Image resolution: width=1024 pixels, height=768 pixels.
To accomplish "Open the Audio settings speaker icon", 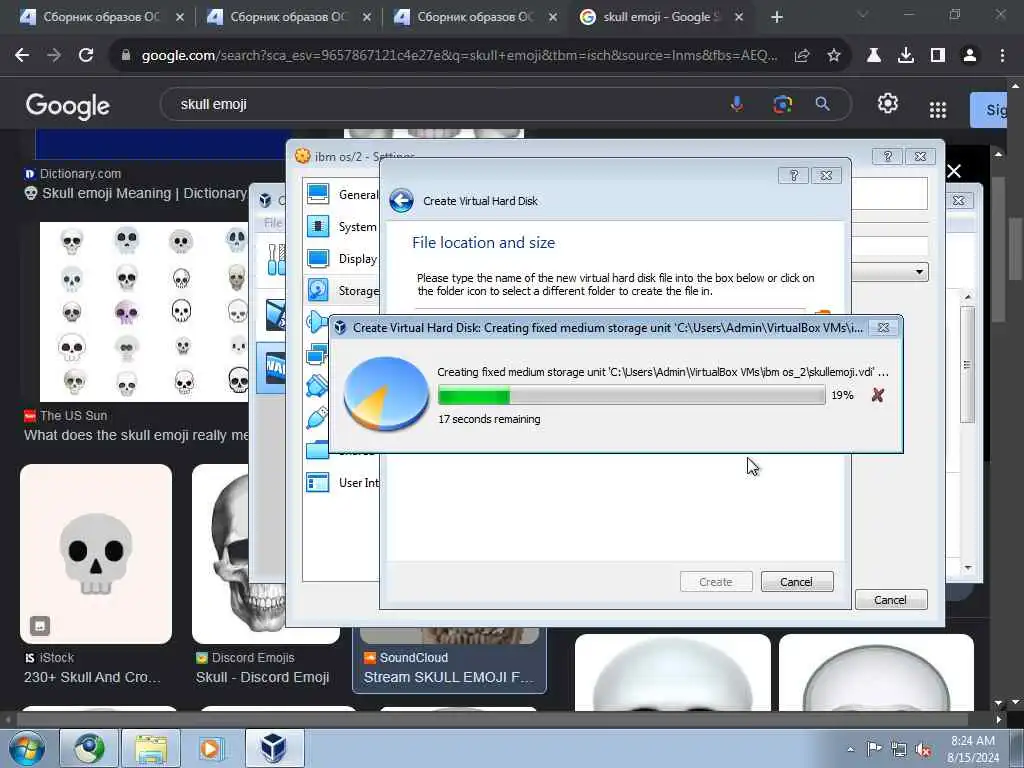I will [317, 323].
